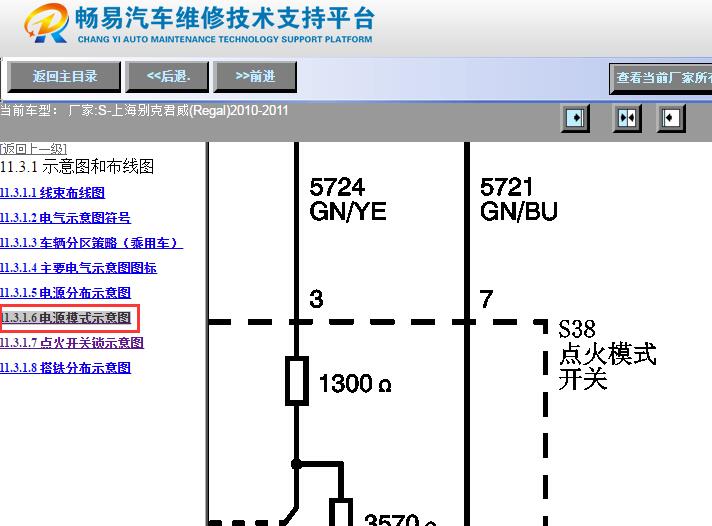Click wire label 5721 GN/BU

click(519, 199)
